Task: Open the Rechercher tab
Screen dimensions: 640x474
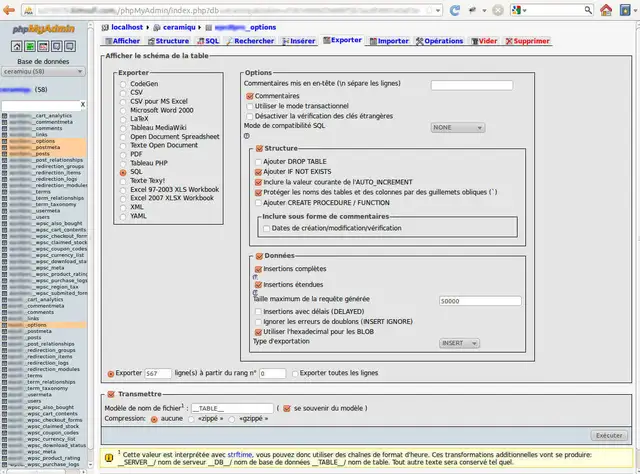Action: [x=250, y=41]
